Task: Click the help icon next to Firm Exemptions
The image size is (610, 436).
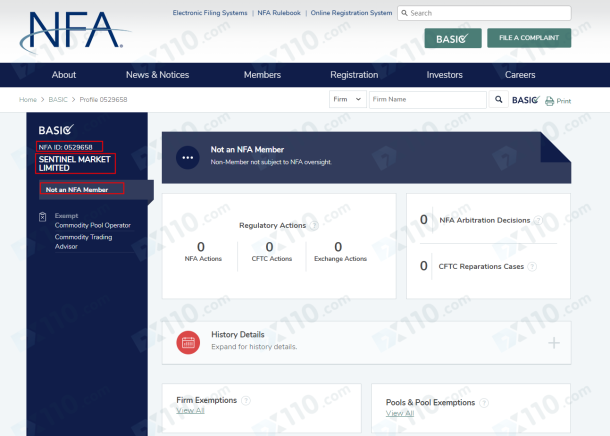Action: point(246,400)
